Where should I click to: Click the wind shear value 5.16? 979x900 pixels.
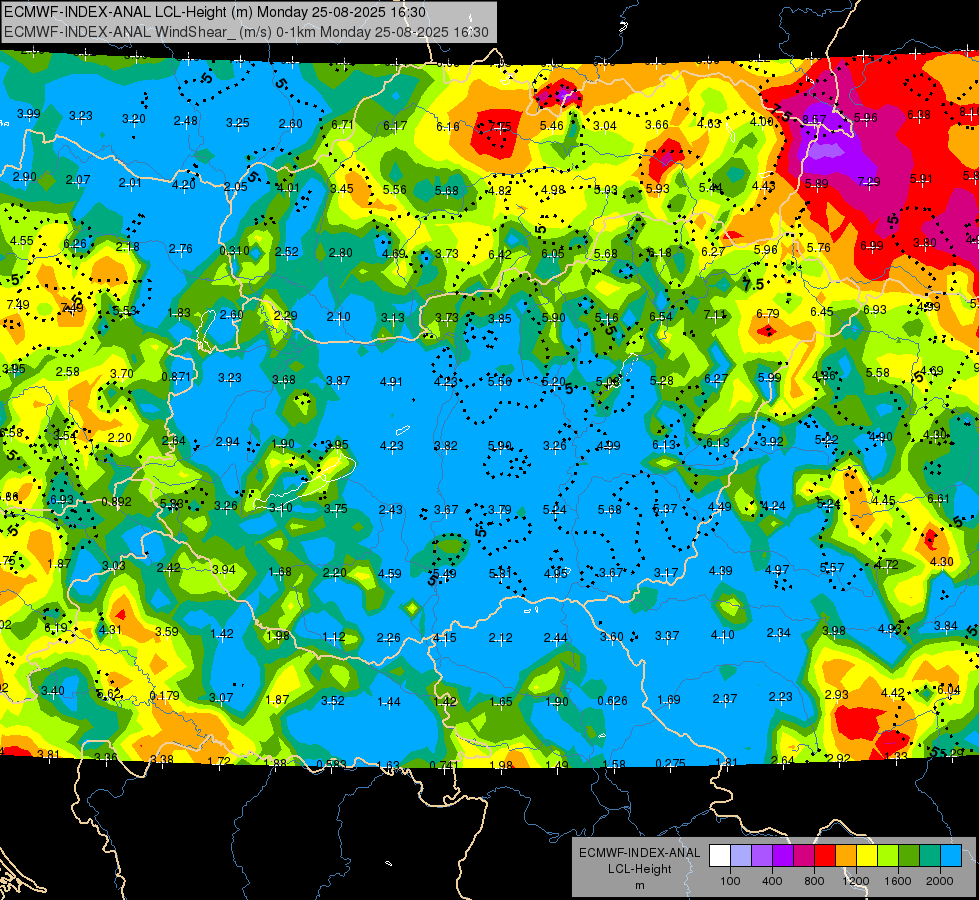point(606,318)
